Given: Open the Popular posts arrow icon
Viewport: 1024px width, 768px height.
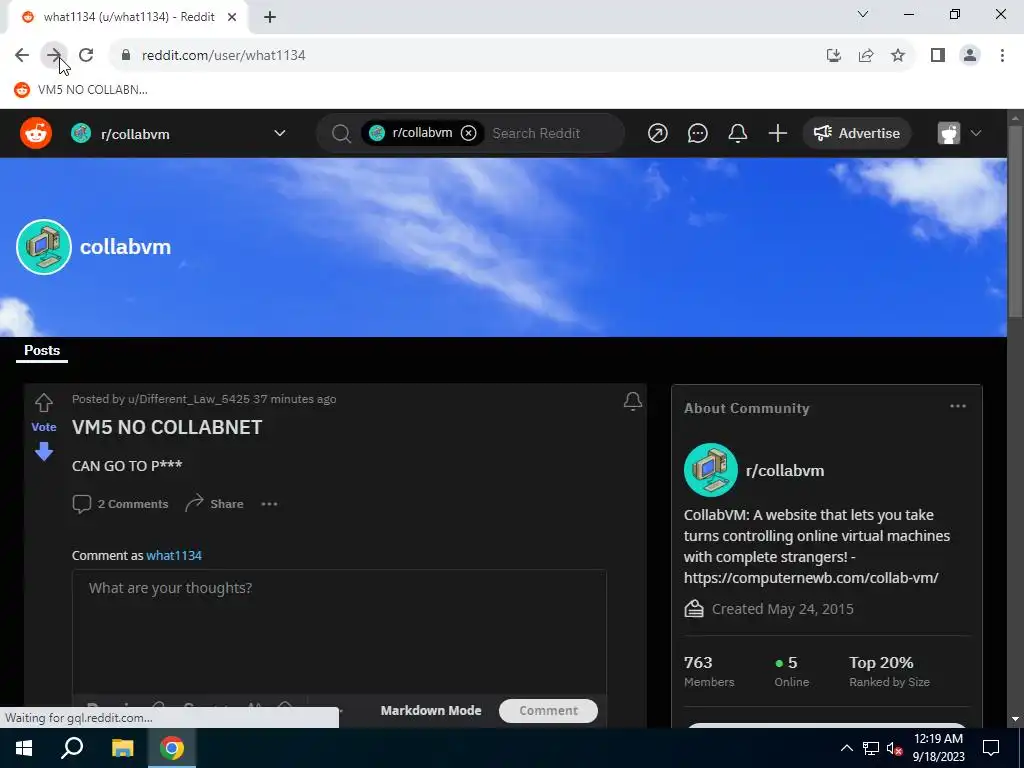Looking at the screenshot, I should (658, 133).
